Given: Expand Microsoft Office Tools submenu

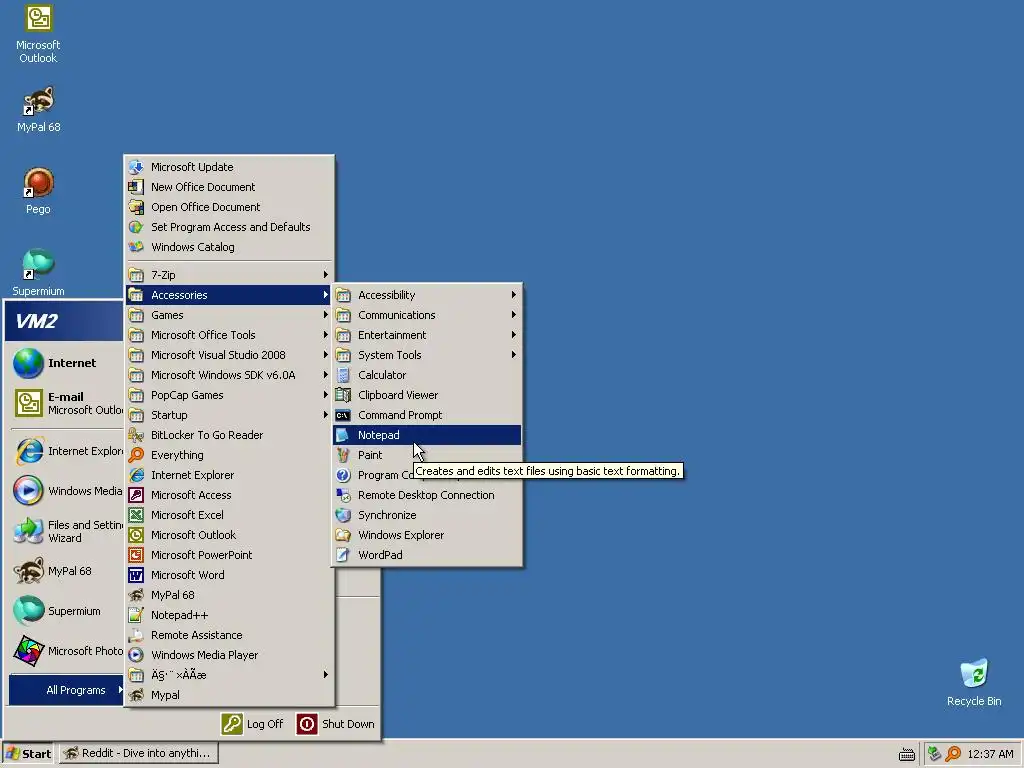Looking at the screenshot, I should tap(229, 335).
